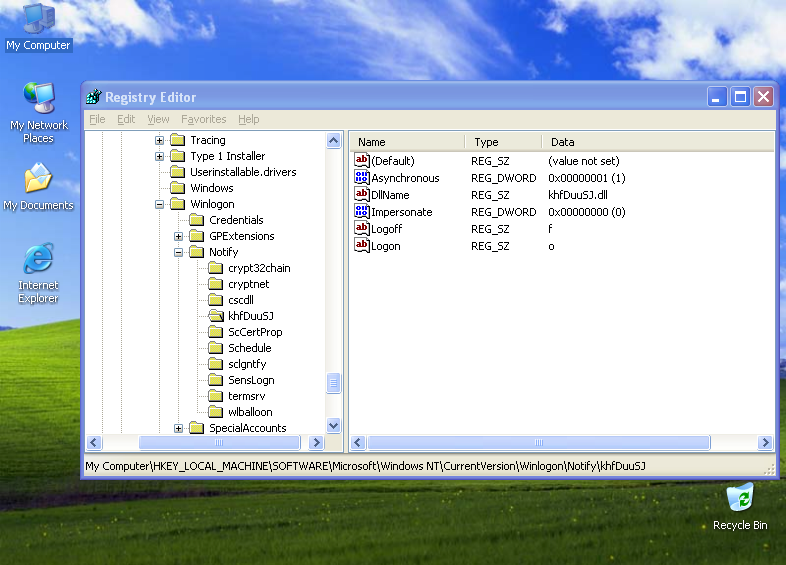Select the ScCertProp folder icon
Image resolution: width=786 pixels, height=565 pixels.
pyautogui.click(x=216, y=332)
